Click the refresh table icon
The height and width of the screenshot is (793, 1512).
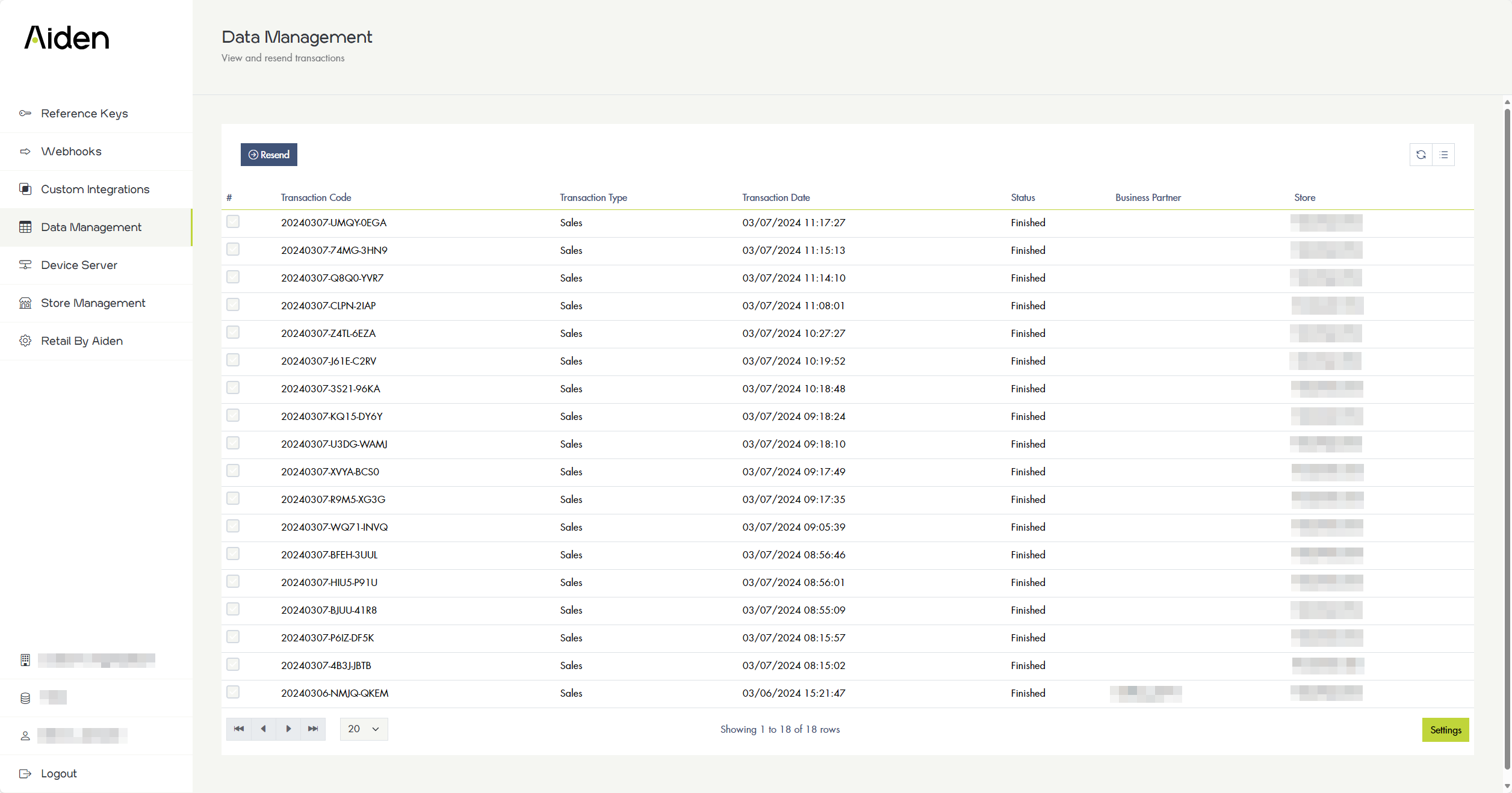(1421, 155)
